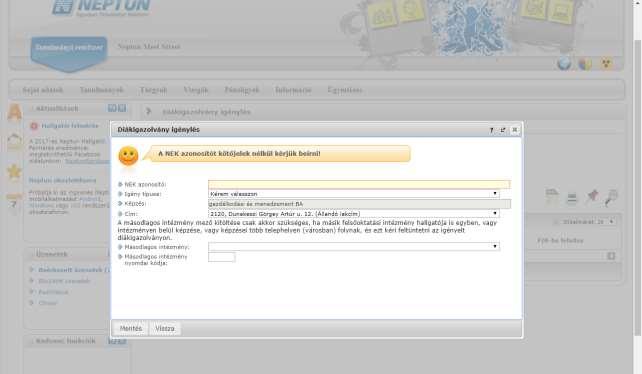Click the Diákigazolvány igénylés breadcrumb arrow
642x374 pixels.
149,111
